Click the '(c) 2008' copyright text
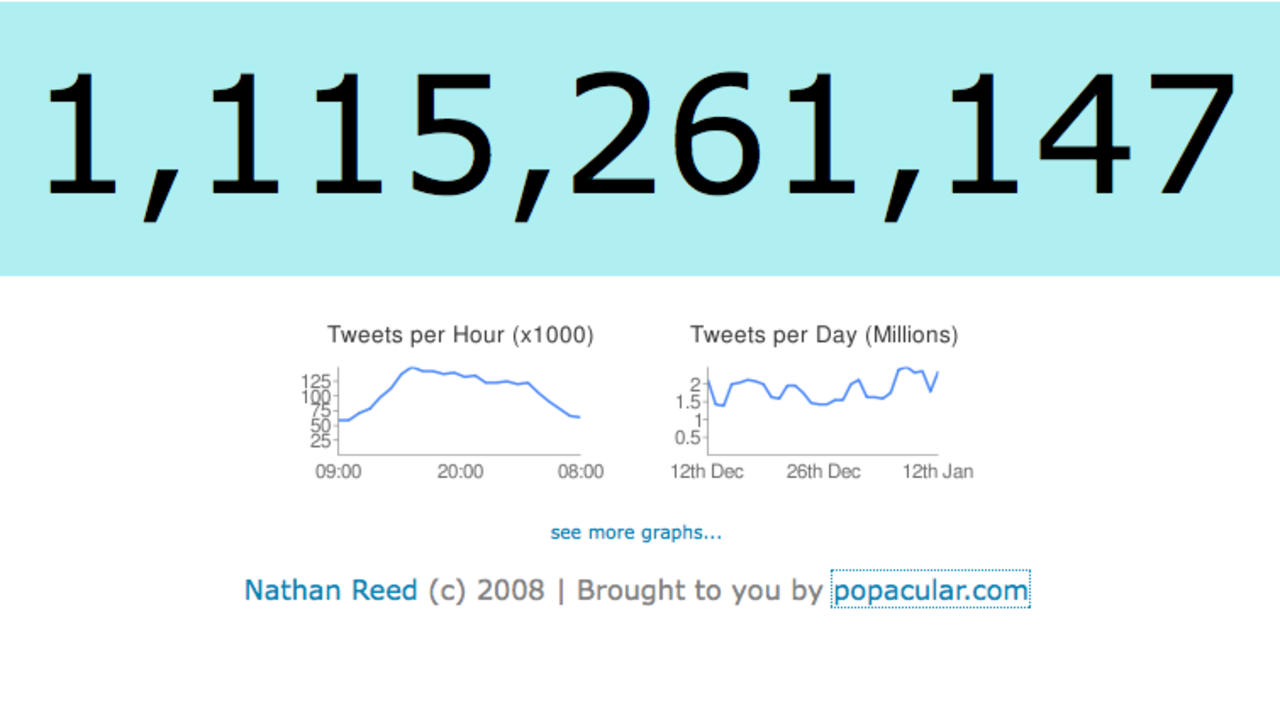This screenshot has width=1280, height=710. pyautogui.click(x=486, y=590)
